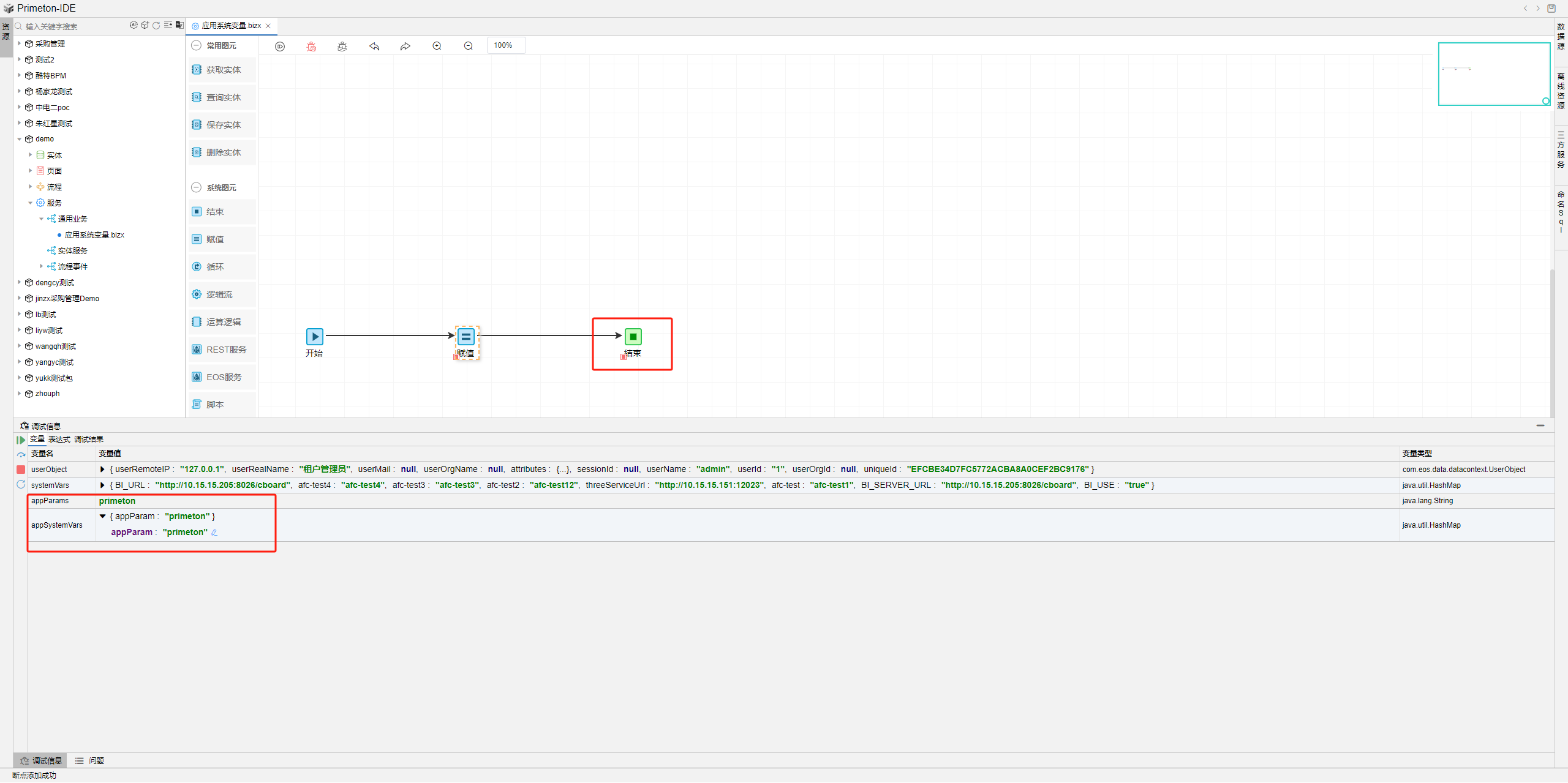
Task: Expand the userObject variable value
Action: coord(102,470)
